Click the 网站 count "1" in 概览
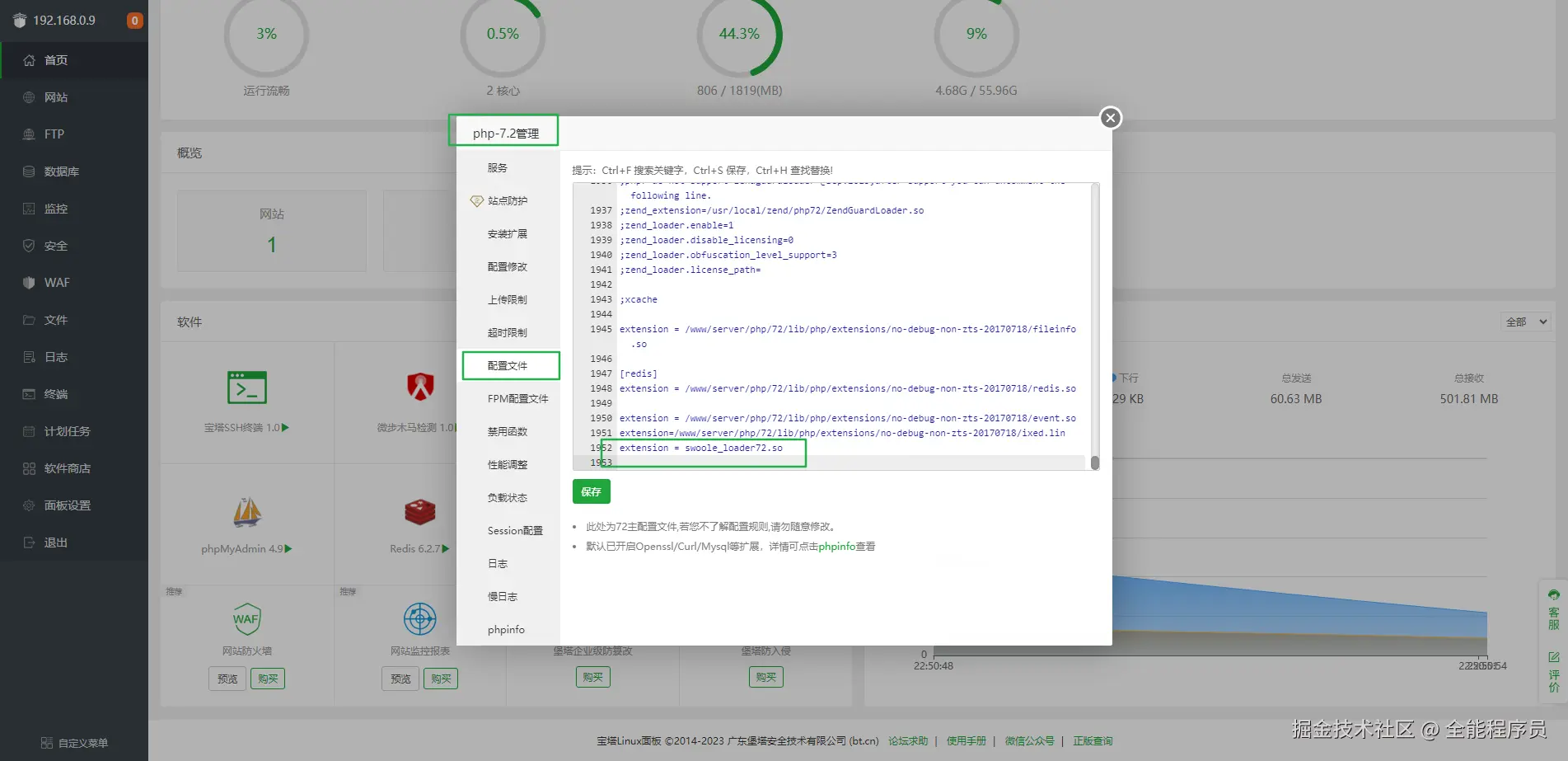 (272, 245)
